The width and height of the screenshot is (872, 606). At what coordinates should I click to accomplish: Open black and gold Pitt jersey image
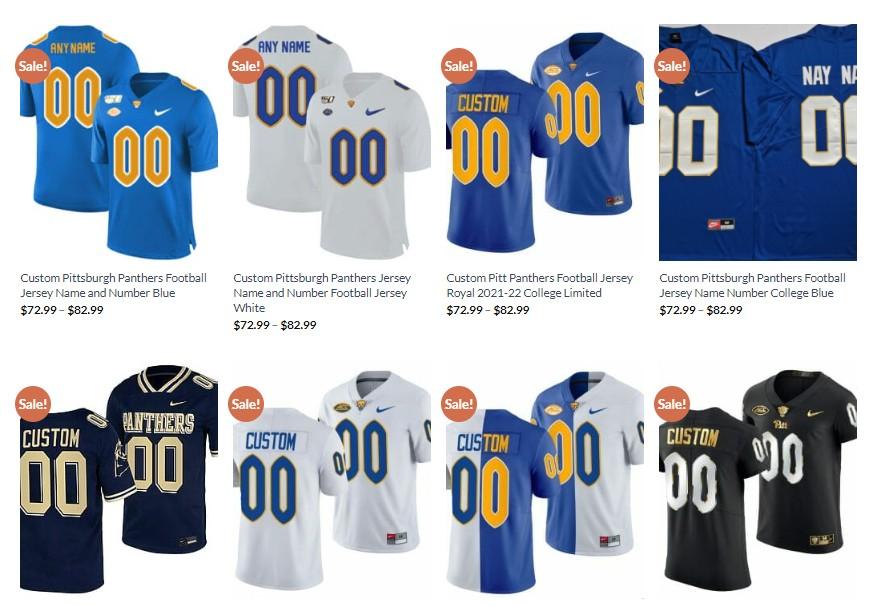[x=758, y=479]
